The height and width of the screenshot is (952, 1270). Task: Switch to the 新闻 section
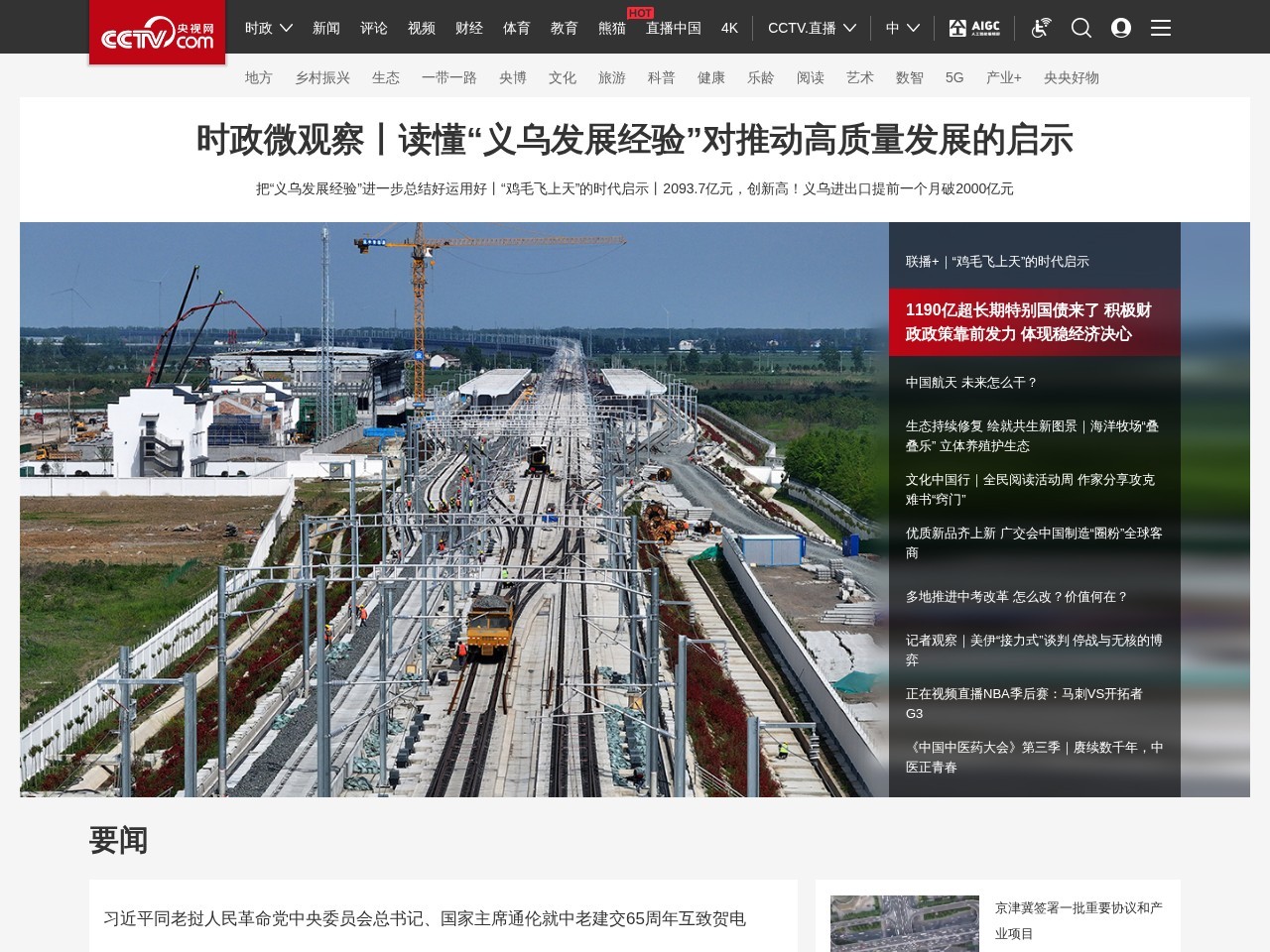326,29
